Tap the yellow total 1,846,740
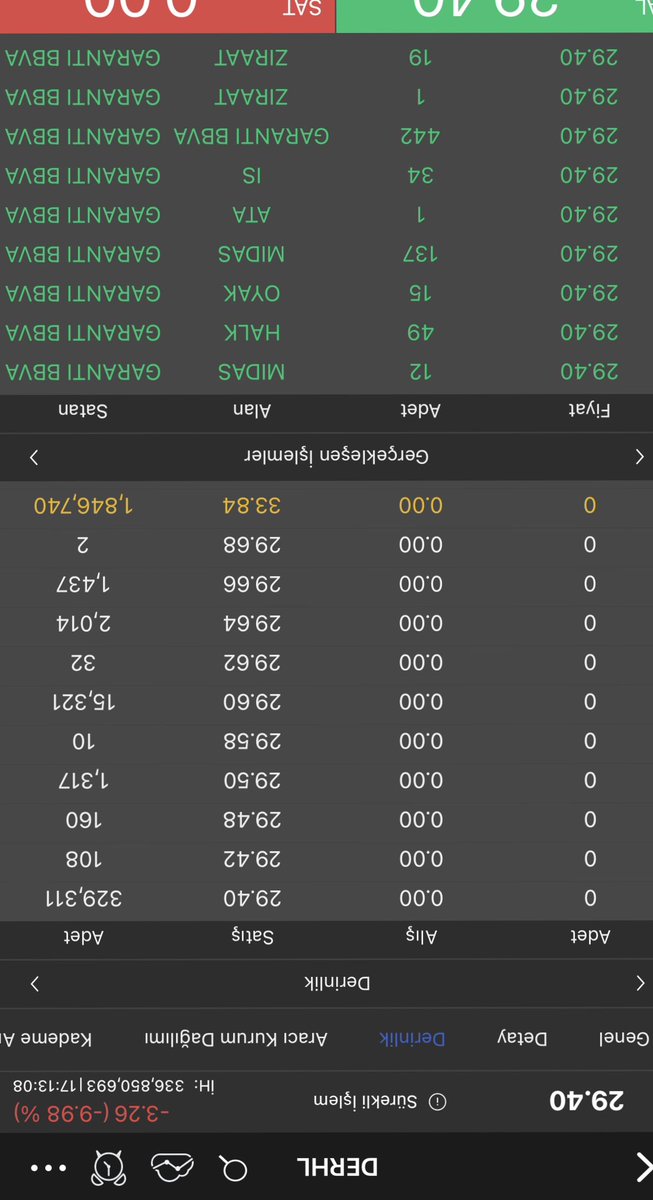The width and height of the screenshot is (653, 1200). (x=84, y=506)
